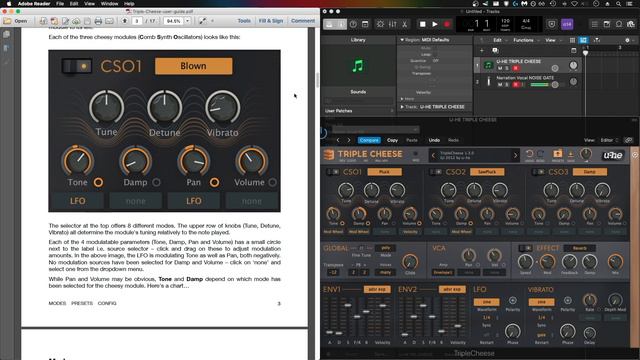
Task: Click the duplicate track icon next to plus
Action: click(x=495, y=51)
